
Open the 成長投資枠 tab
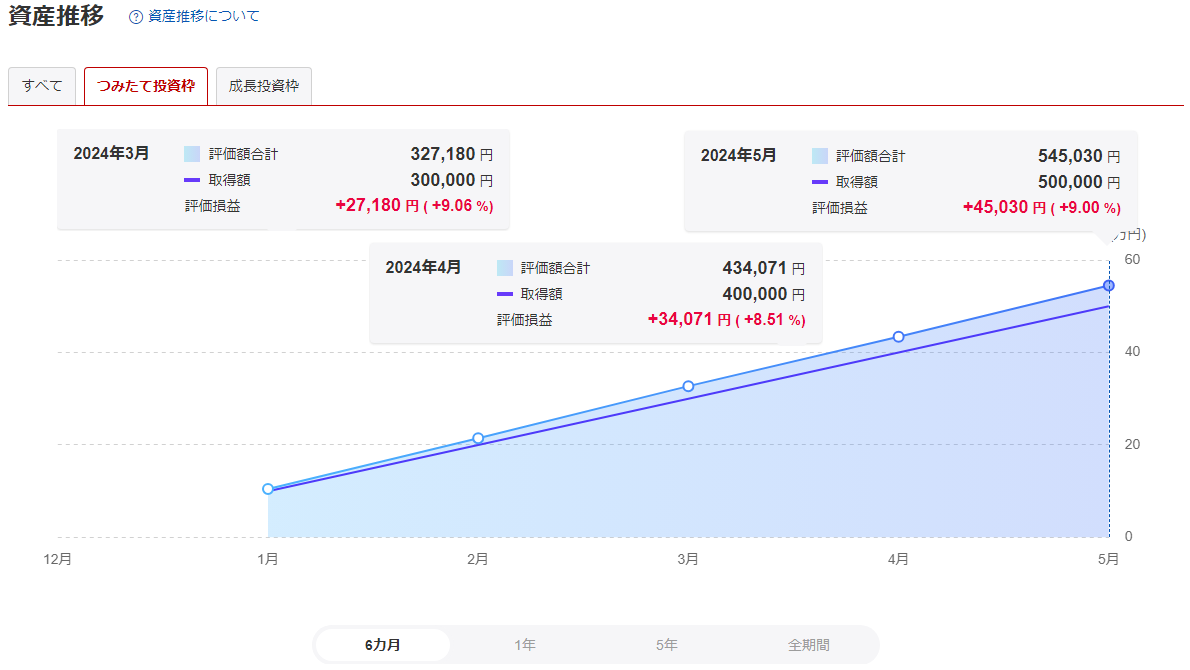pyautogui.click(x=264, y=86)
